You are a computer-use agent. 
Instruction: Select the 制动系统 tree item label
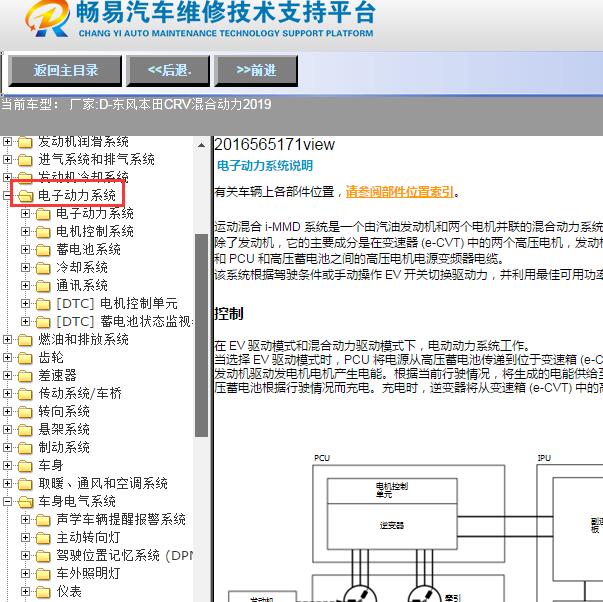click(64, 447)
